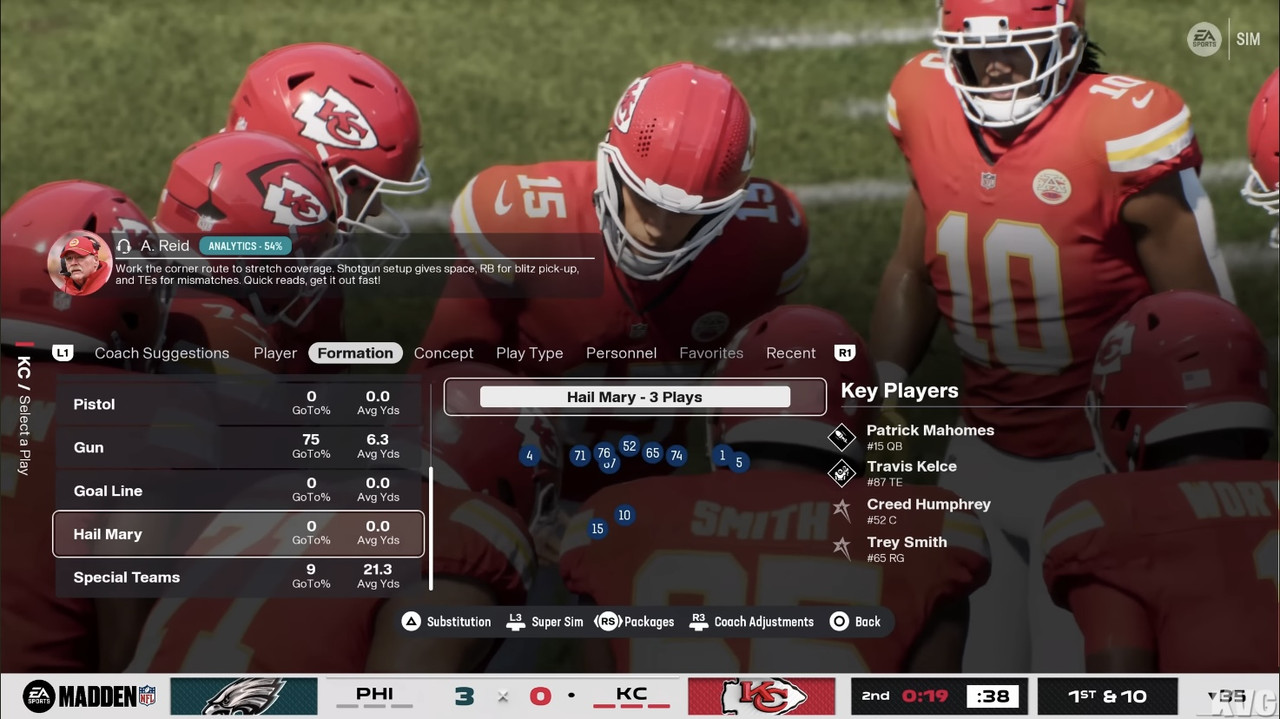The height and width of the screenshot is (719, 1280).
Task: Select the Gun formation row
Action: [239, 447]
